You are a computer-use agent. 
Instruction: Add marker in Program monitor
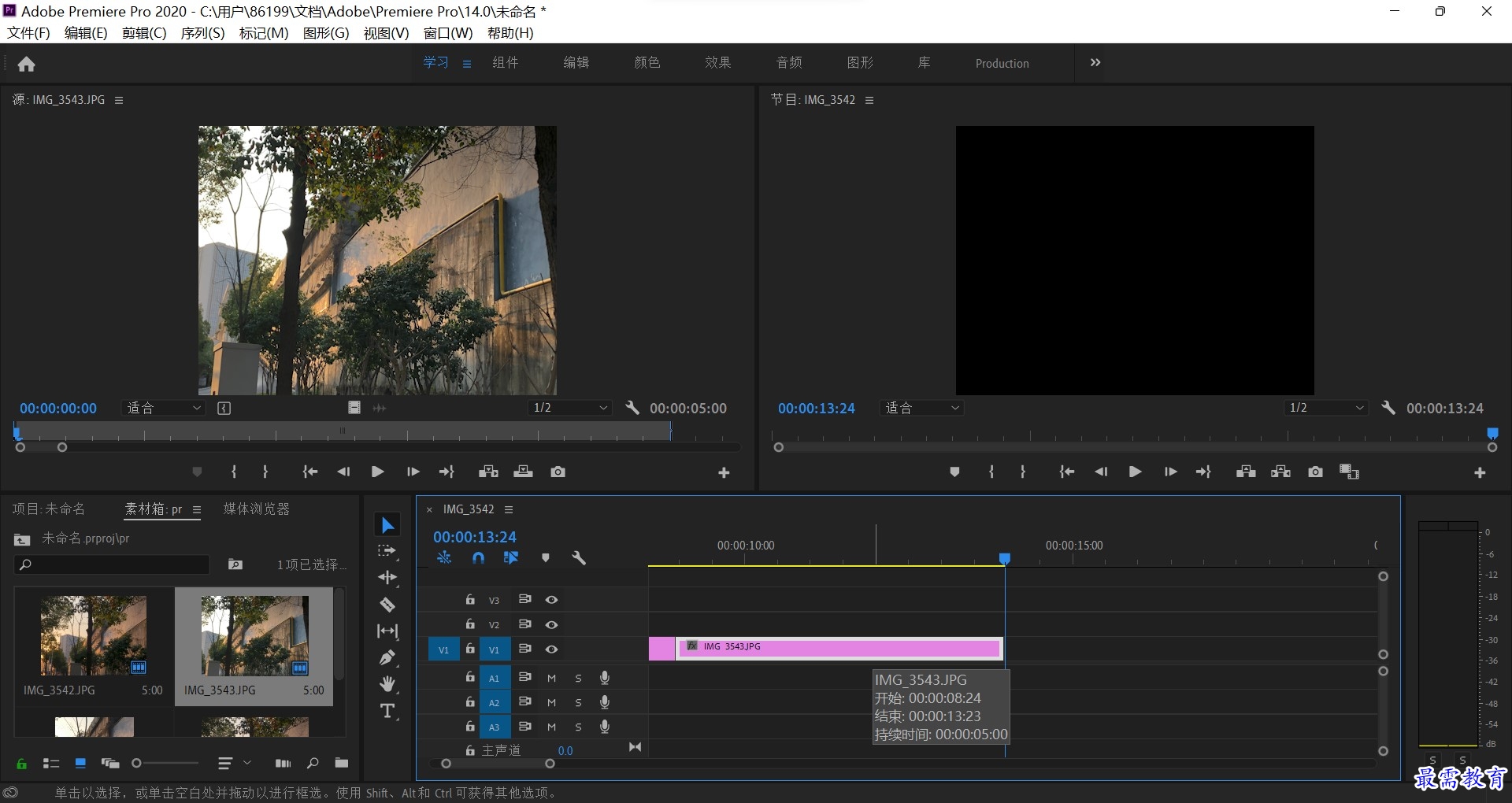[954, 472]
